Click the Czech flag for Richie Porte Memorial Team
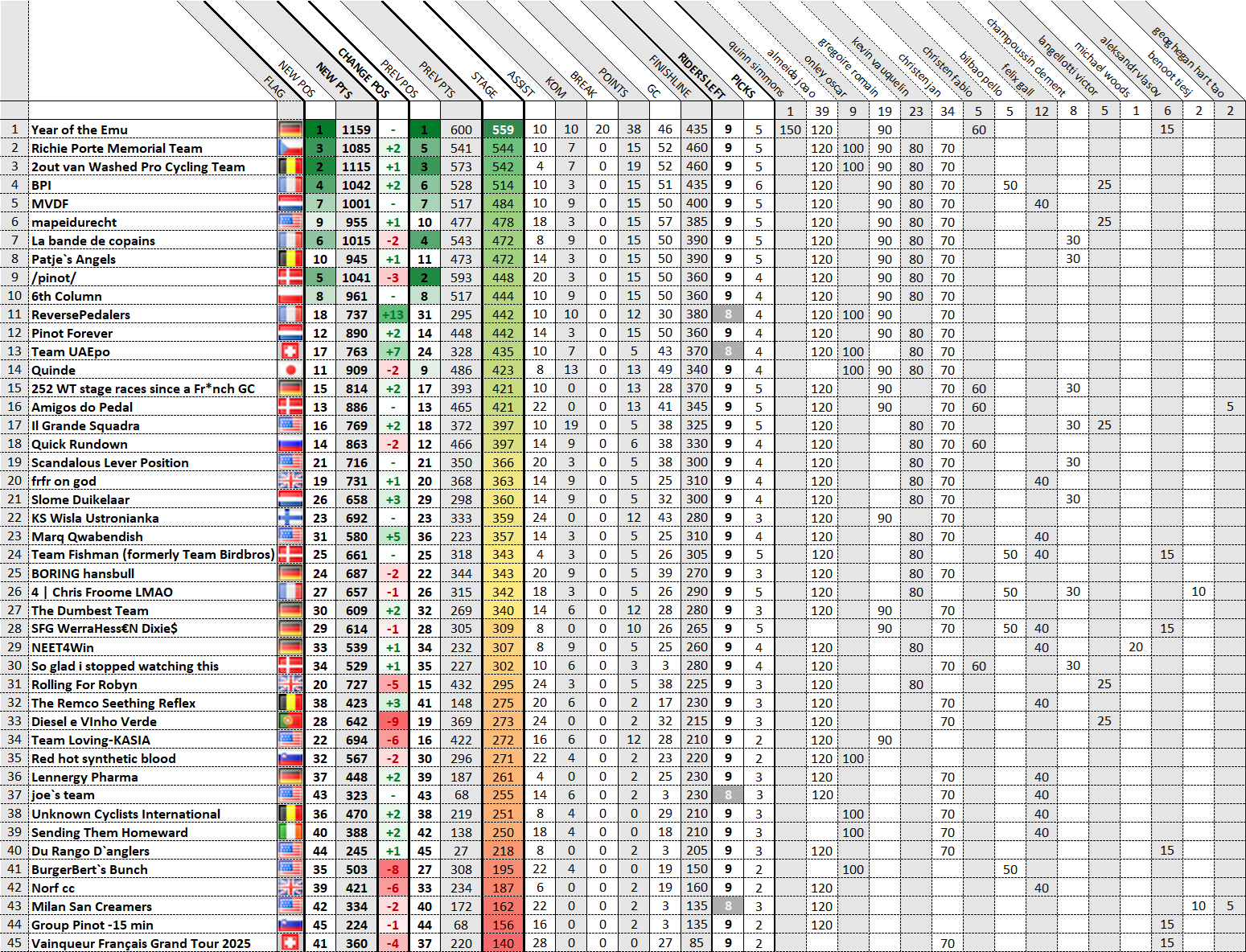Viewport: 1246px width, 952px height. [x=290, y=148]
